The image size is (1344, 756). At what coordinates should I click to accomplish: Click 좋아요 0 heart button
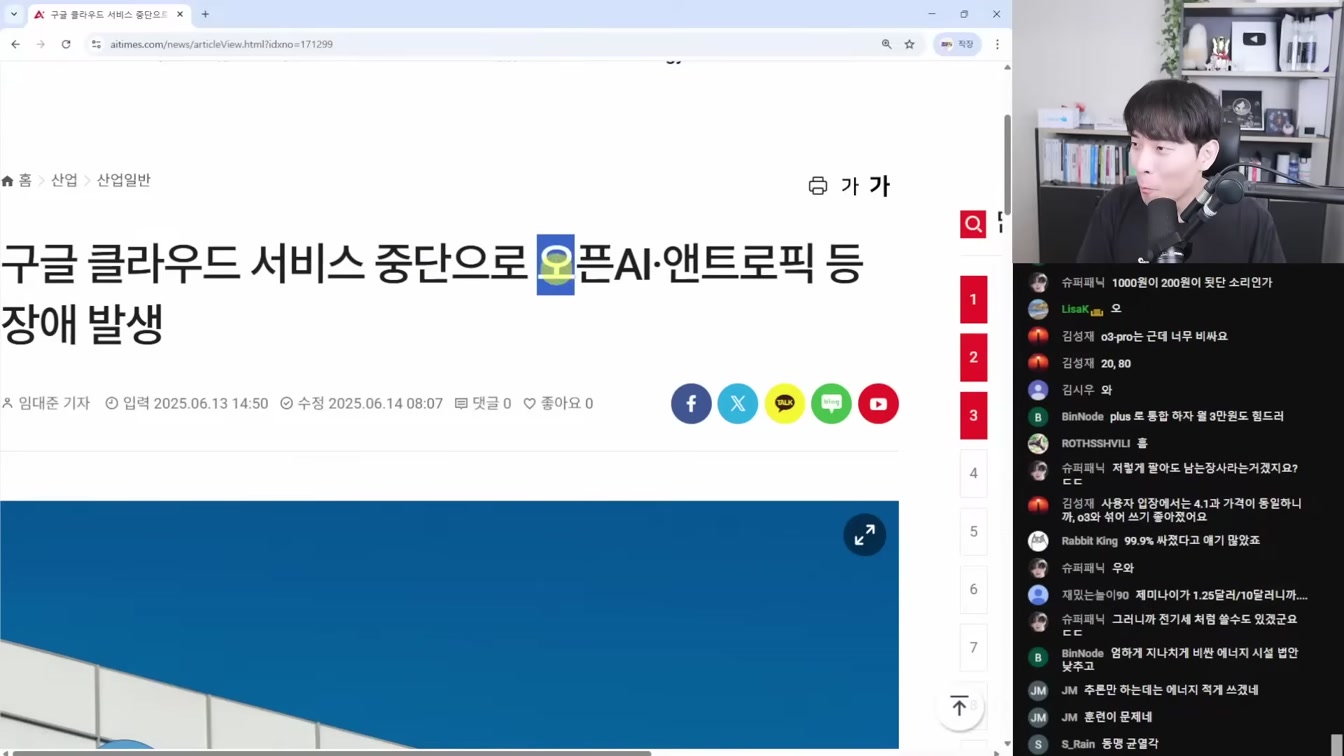coord(558,403)
